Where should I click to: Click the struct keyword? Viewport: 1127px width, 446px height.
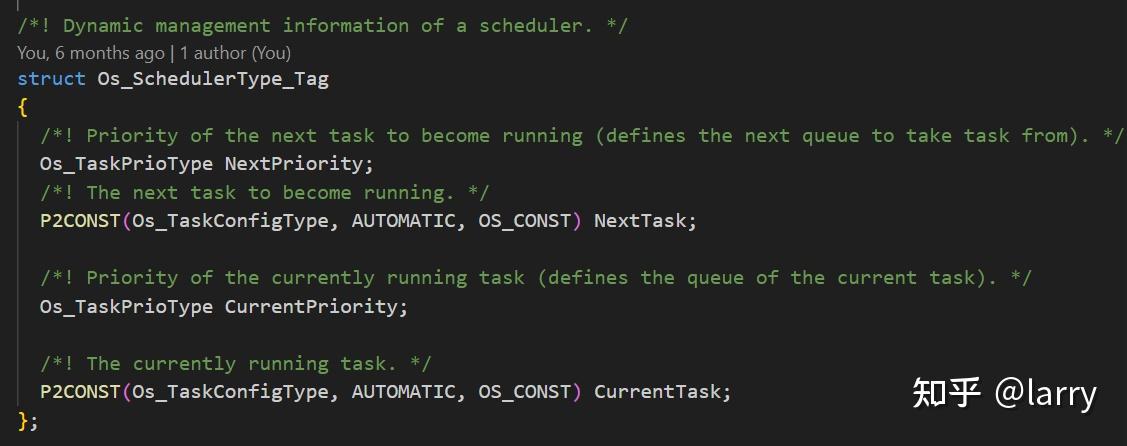(51, 78)
